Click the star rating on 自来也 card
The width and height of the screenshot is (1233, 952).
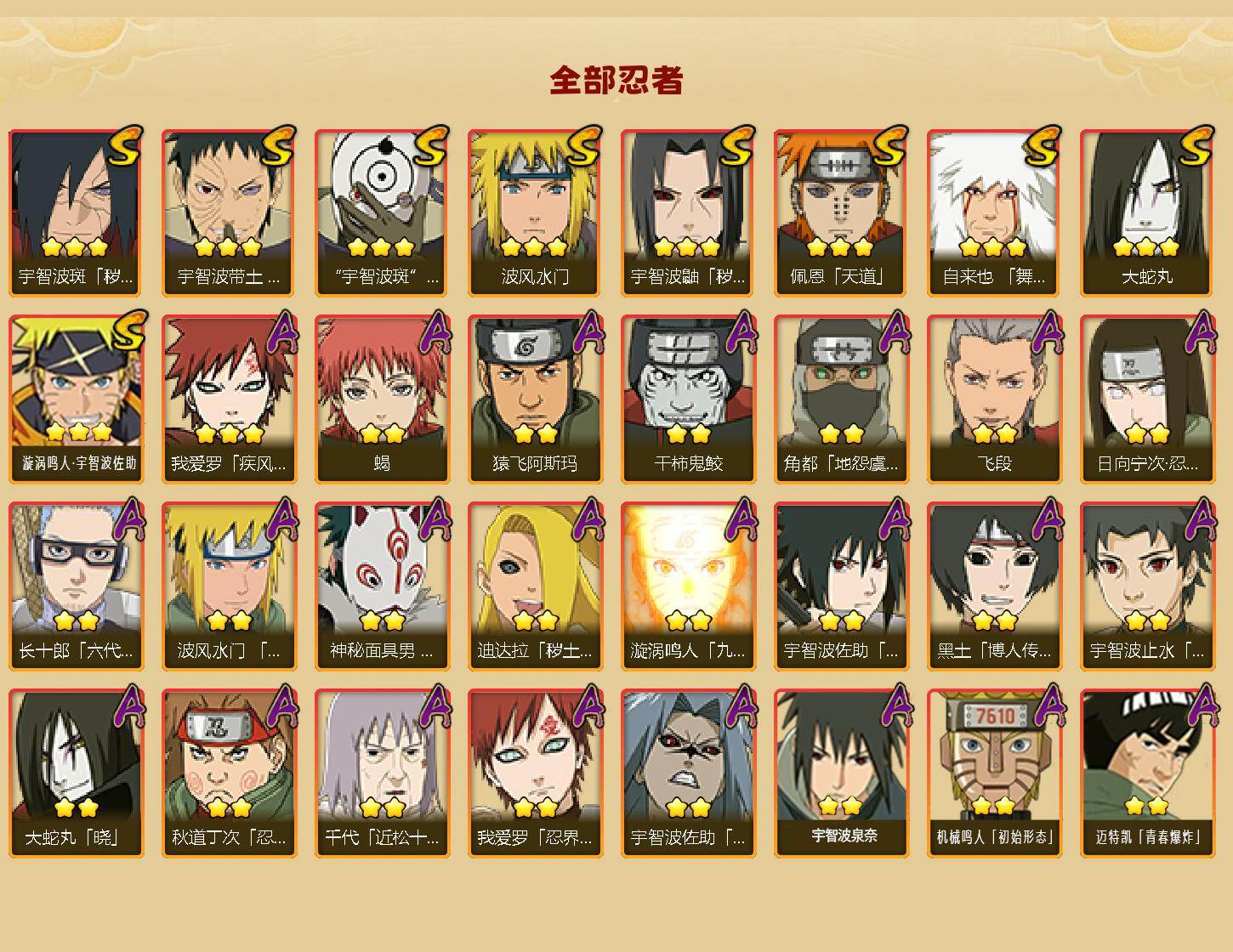(994, 247)
